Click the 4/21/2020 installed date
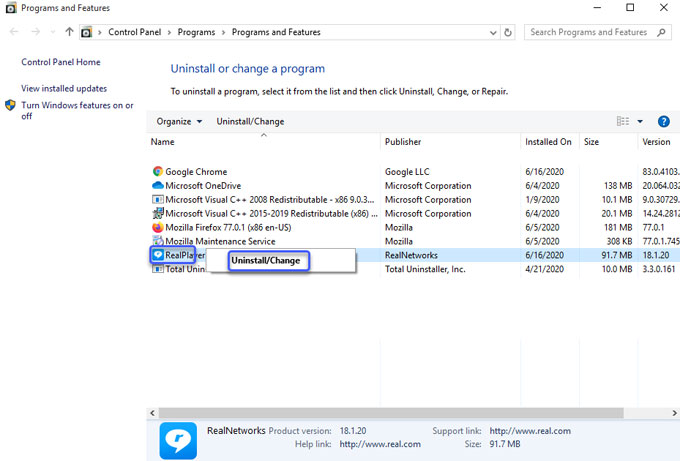Image resolution: width=680 pixels, height=461 pixels. point(544,269)
